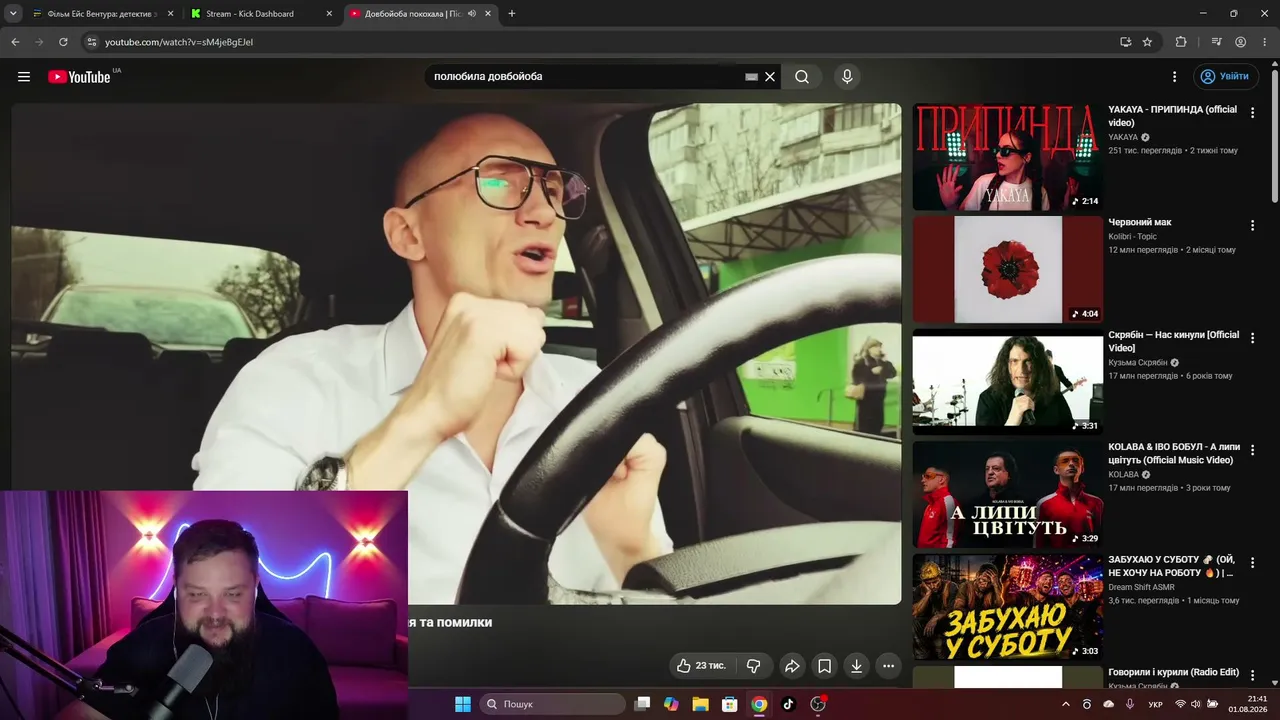Close the Stream - Kick Dashboard tab
The image size is (1280, 720).
(329, 14)
